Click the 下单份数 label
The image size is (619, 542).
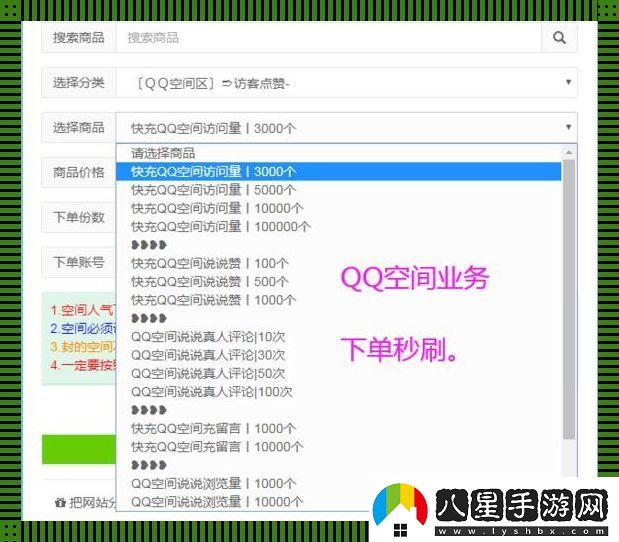coord(79,217)
